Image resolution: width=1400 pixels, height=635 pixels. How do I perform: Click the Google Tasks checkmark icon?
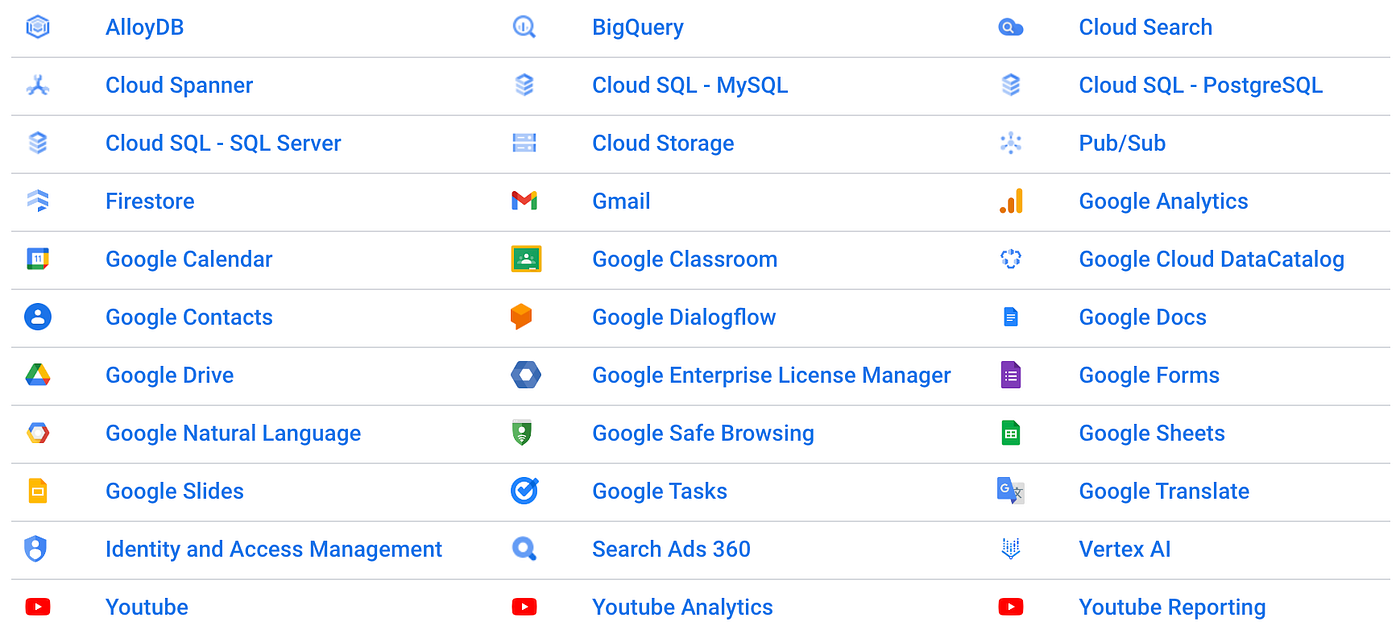(524, 491)
